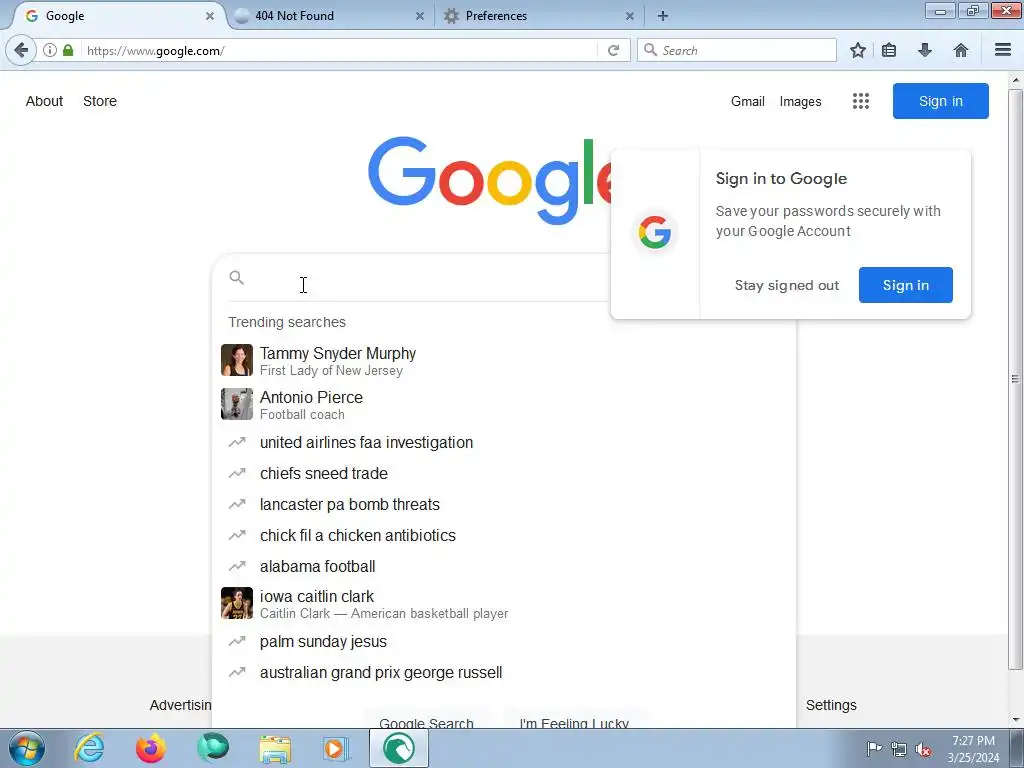Click the top-right Sign in button
This screenshot has width=1024, height=768.
click(x=940, y=101)
